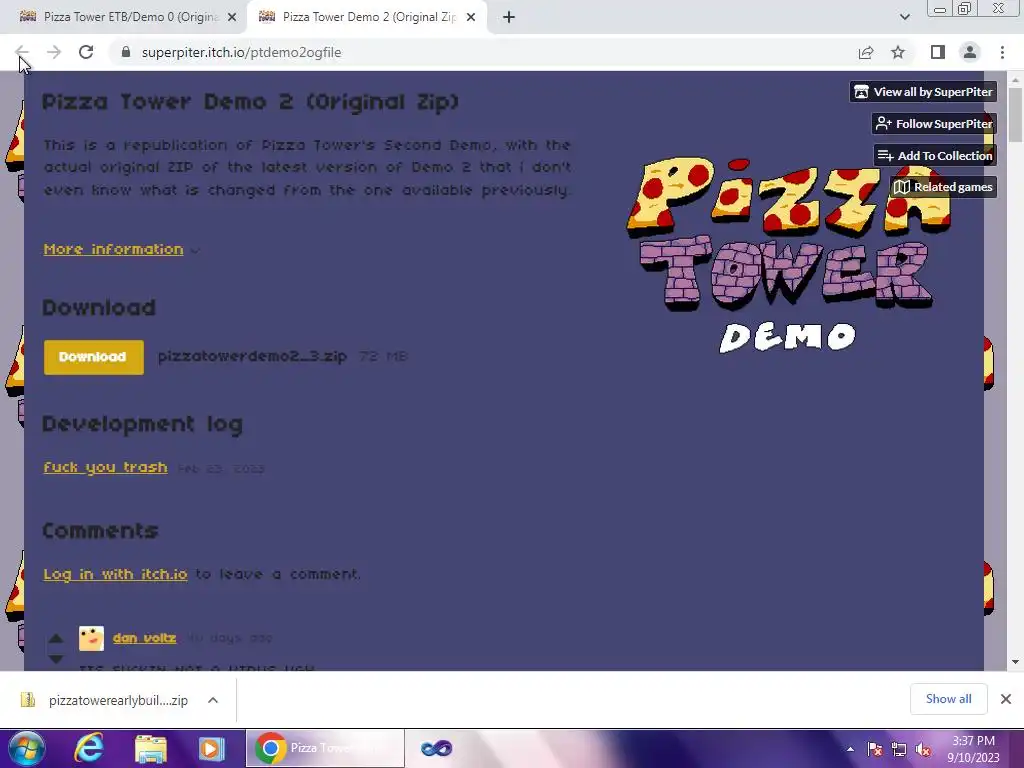Open a new tab with the plus button
Viewport: 1024px width, 768px height.
click(509, 17)
